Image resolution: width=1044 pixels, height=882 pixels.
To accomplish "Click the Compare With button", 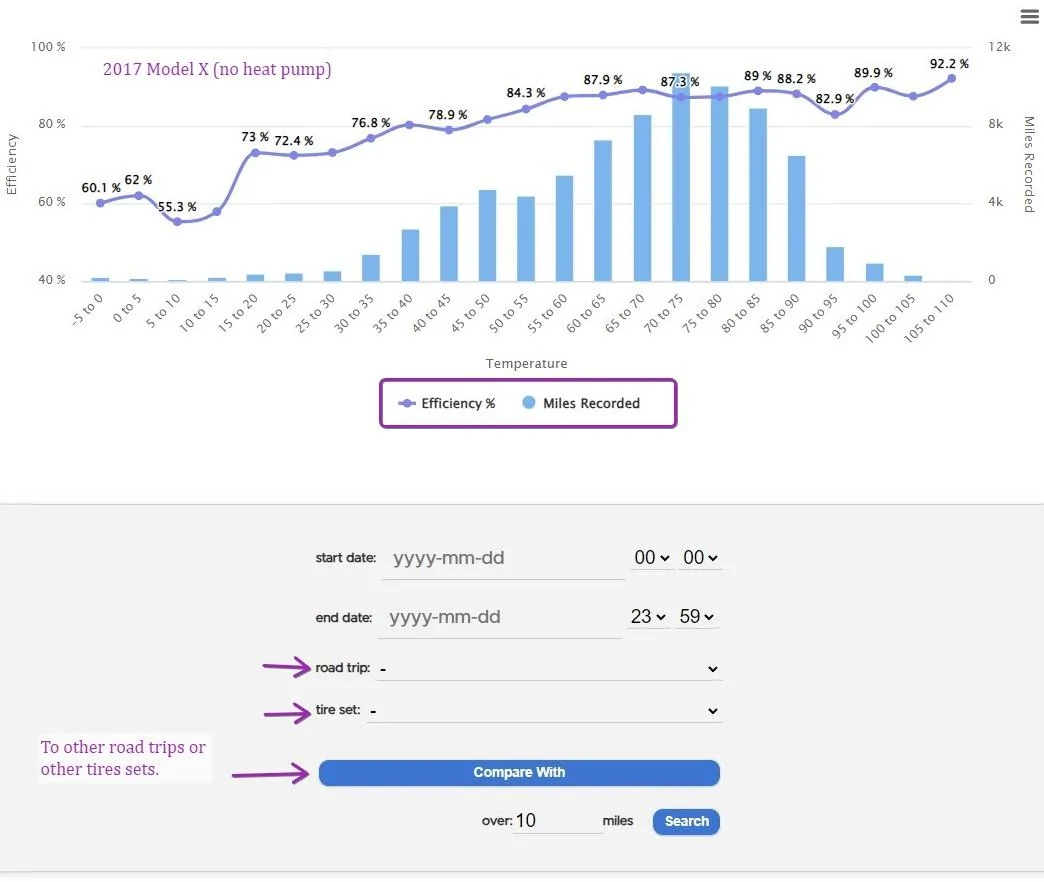I will (x=519, y=773).
